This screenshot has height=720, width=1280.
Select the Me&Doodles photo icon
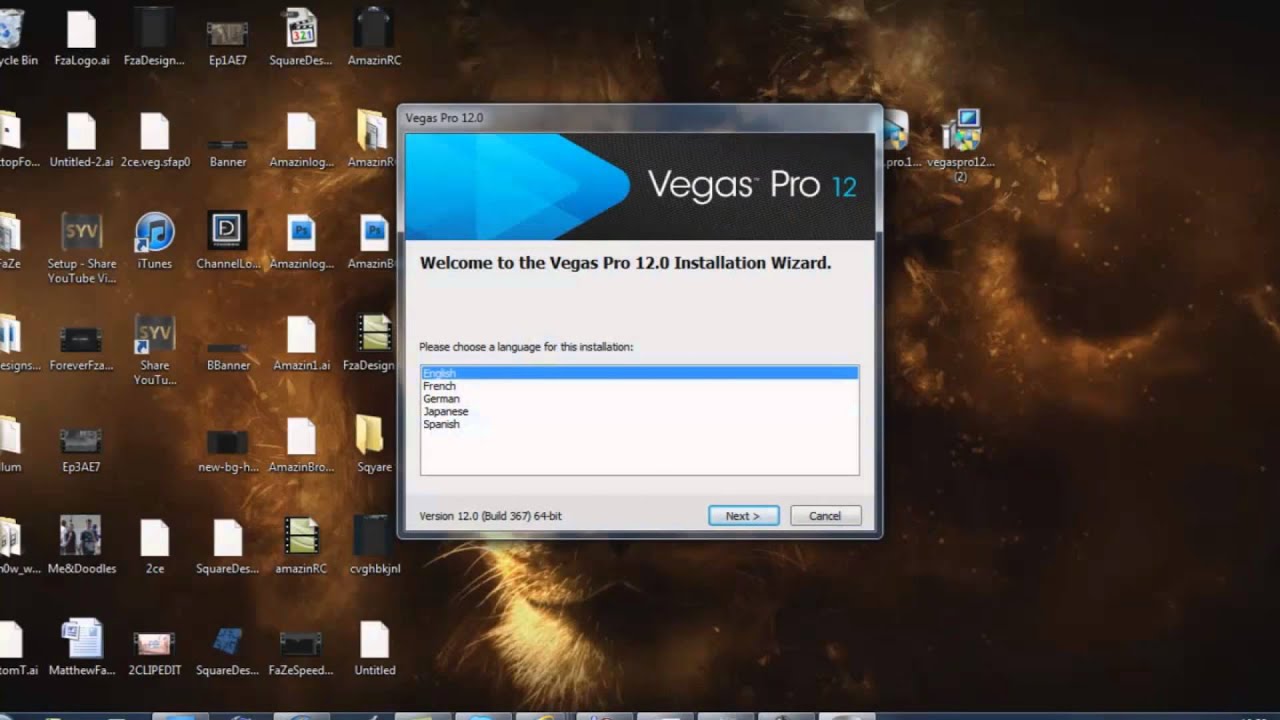82,546
